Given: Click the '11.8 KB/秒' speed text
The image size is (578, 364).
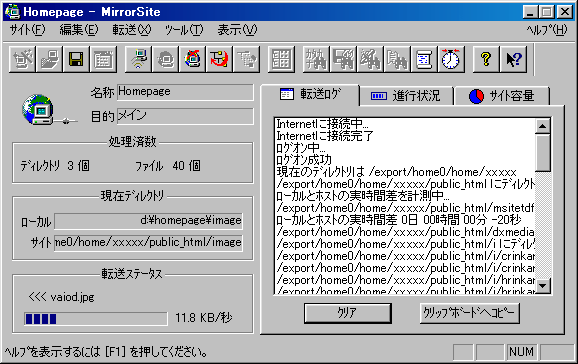Looking at the screenshot, I should (x=203, y=318).
